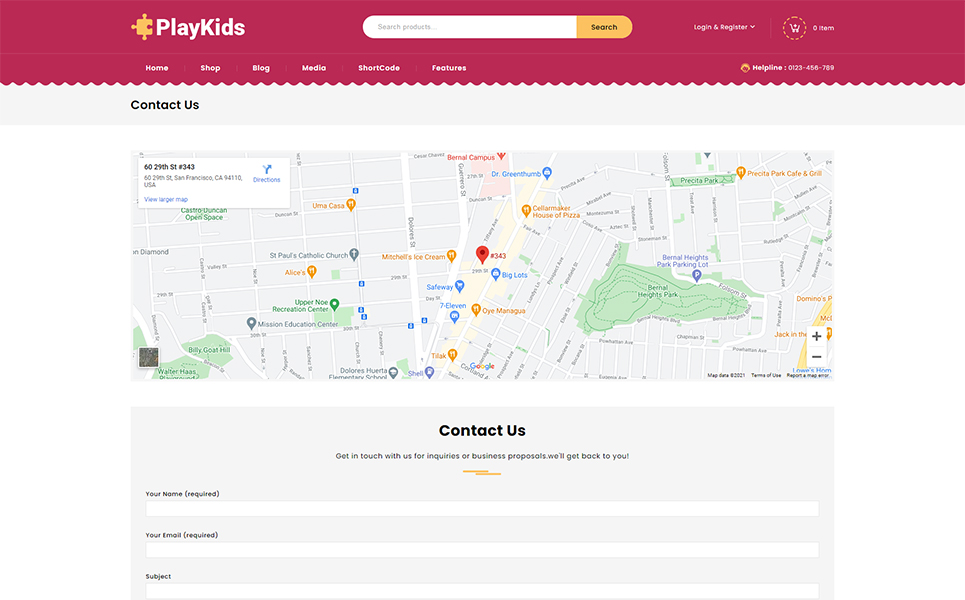Zoom in the map with plus
Image resolution: width=965 pixels, height=600 pixels.
click(x=816, y=336)
